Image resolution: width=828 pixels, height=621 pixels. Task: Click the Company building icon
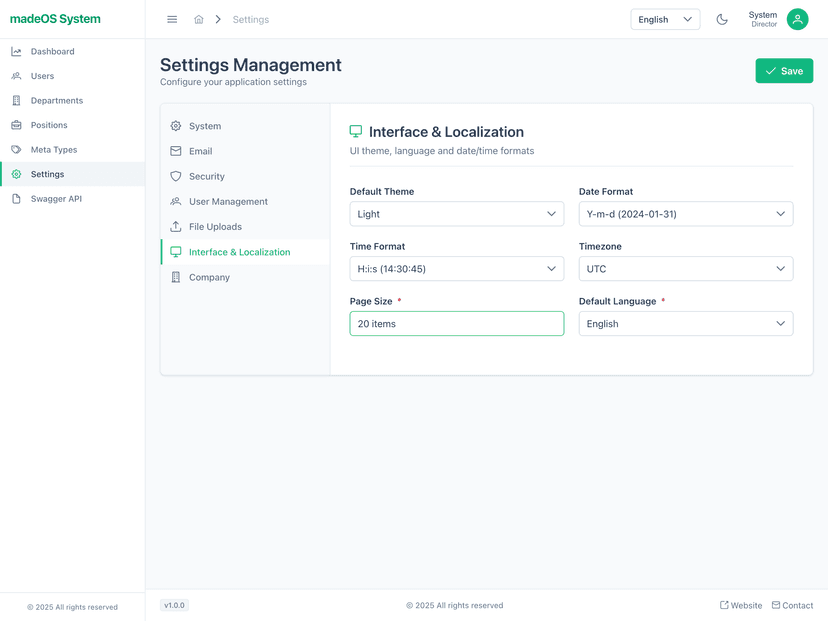[176, 277]
